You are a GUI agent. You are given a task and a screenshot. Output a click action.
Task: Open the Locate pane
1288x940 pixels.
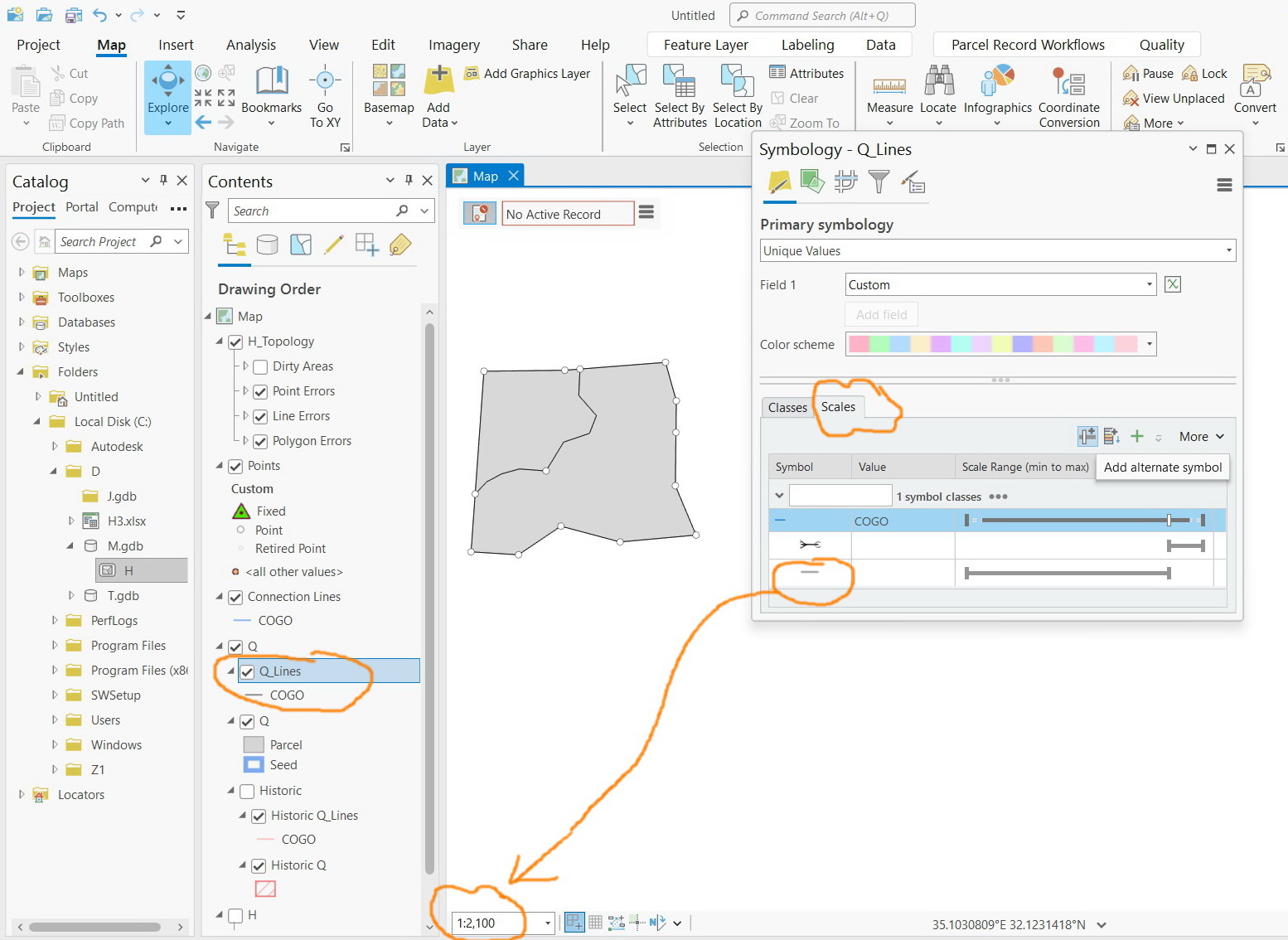click(938, 91)
